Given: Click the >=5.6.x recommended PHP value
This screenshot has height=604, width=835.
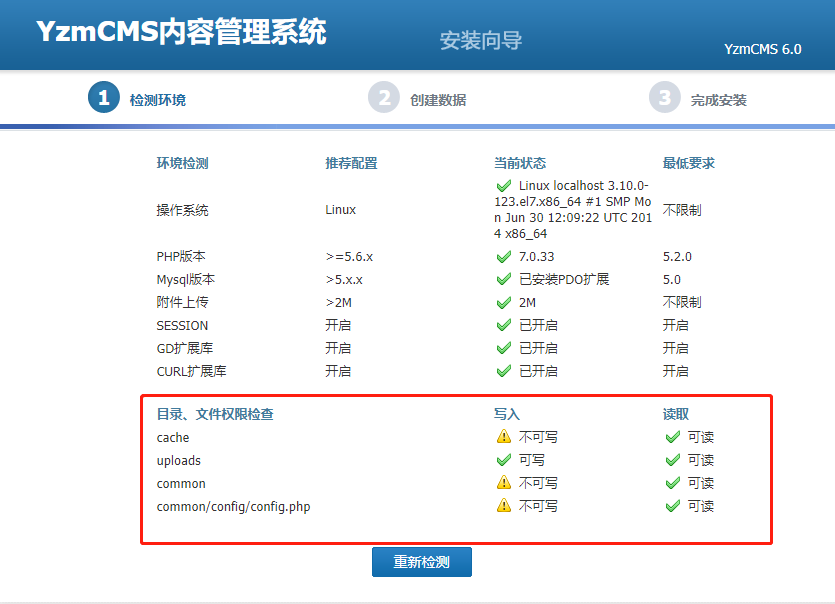Looking at the screenshot, I should tap(349, 257).
